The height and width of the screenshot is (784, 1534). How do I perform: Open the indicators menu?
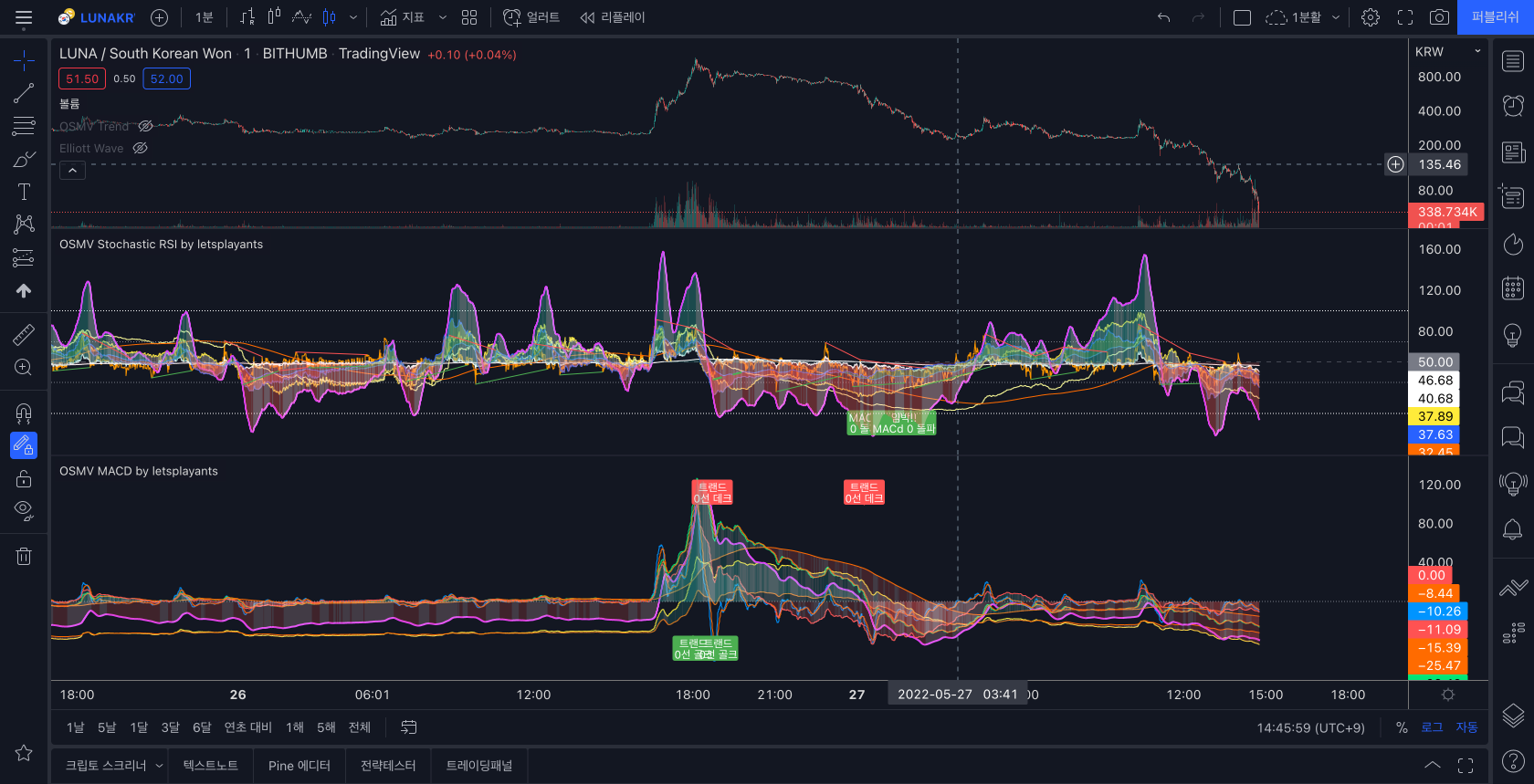[x=403, y=17]
